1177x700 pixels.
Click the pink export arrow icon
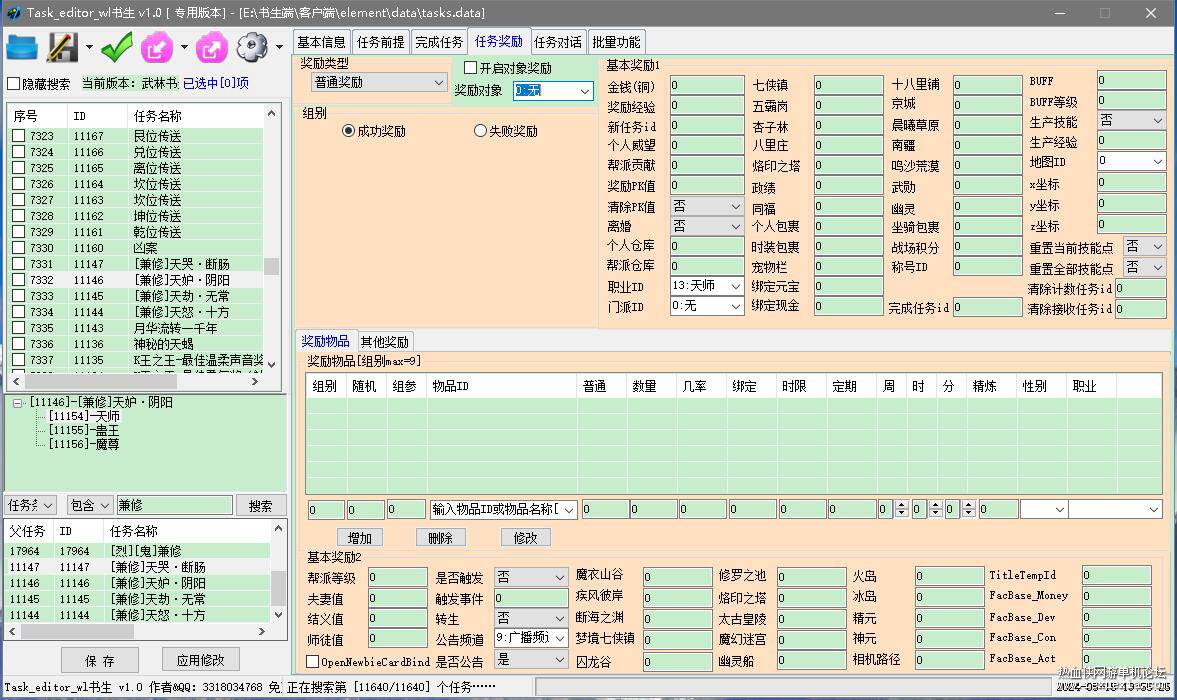[x=212, y=48]
